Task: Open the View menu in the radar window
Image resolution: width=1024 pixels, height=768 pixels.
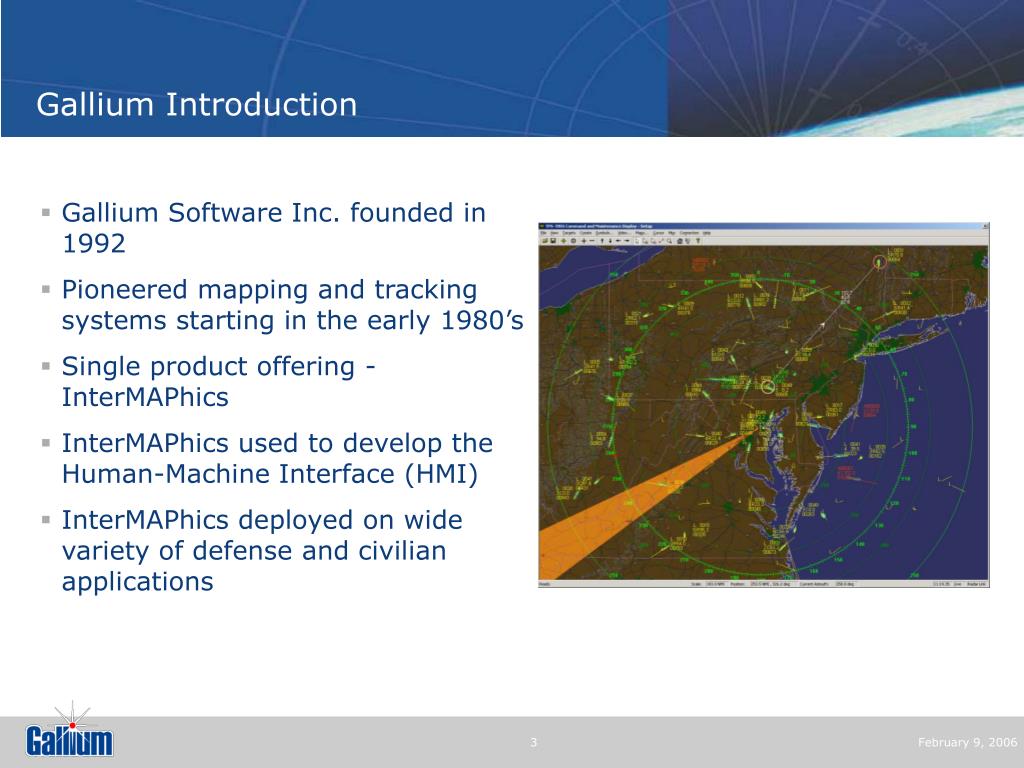Action: point(554,233)
